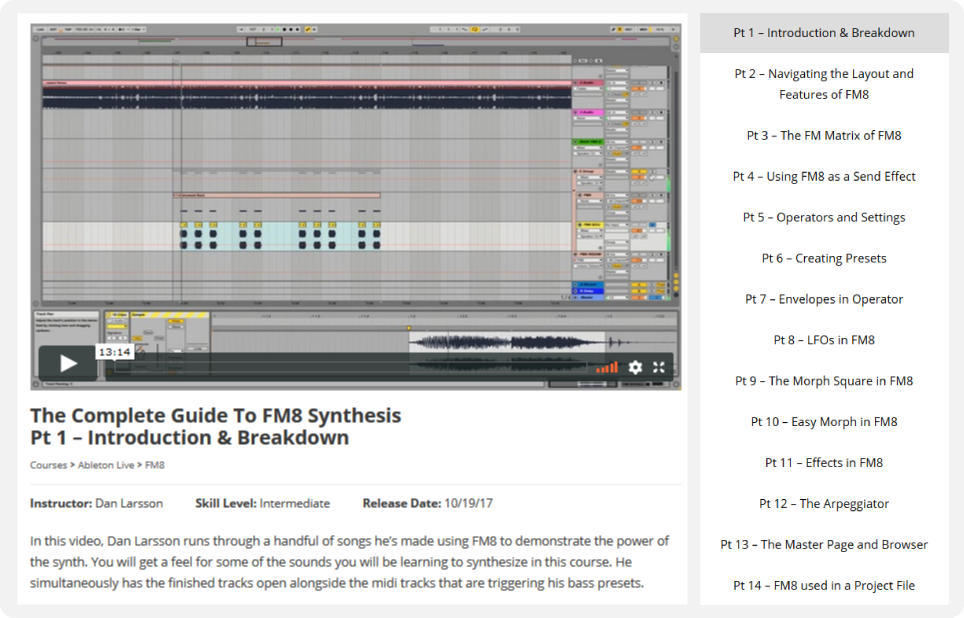Choose Pt 11 – Effects in FM8
This screenshot has width=964, height=618.
coord(824,462)
